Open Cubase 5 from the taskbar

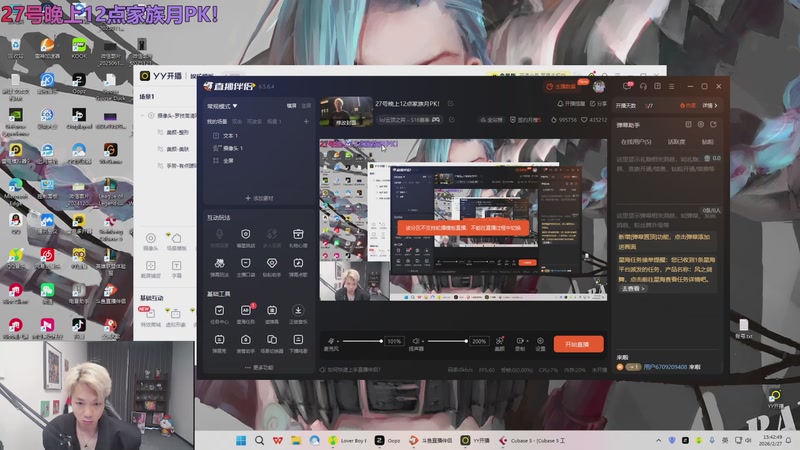point(532,440)
